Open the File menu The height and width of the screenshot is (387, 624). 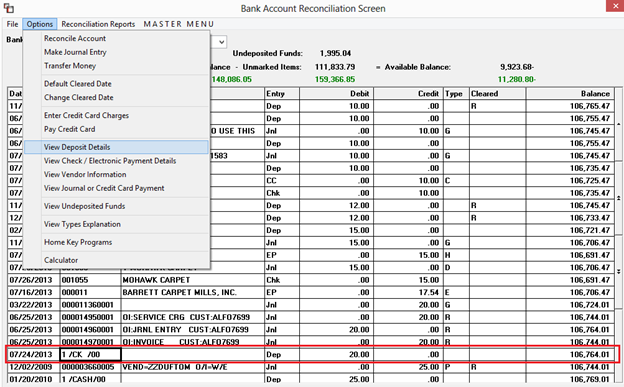(x=12, y=24)
